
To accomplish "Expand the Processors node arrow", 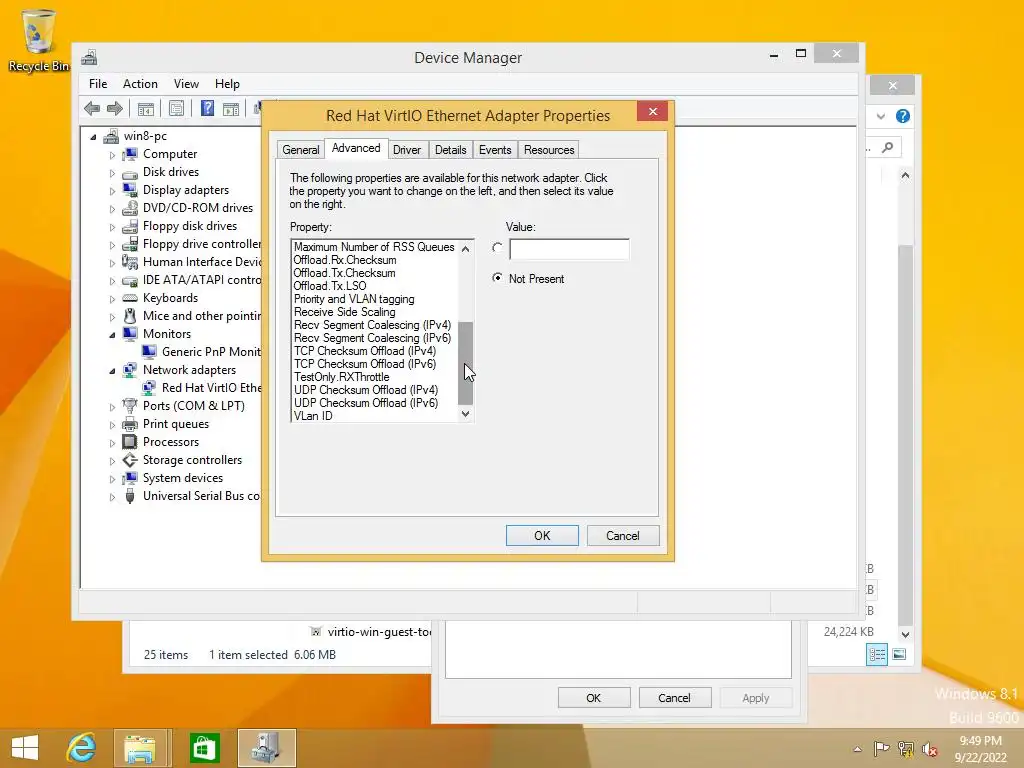I will click(112, 443).
